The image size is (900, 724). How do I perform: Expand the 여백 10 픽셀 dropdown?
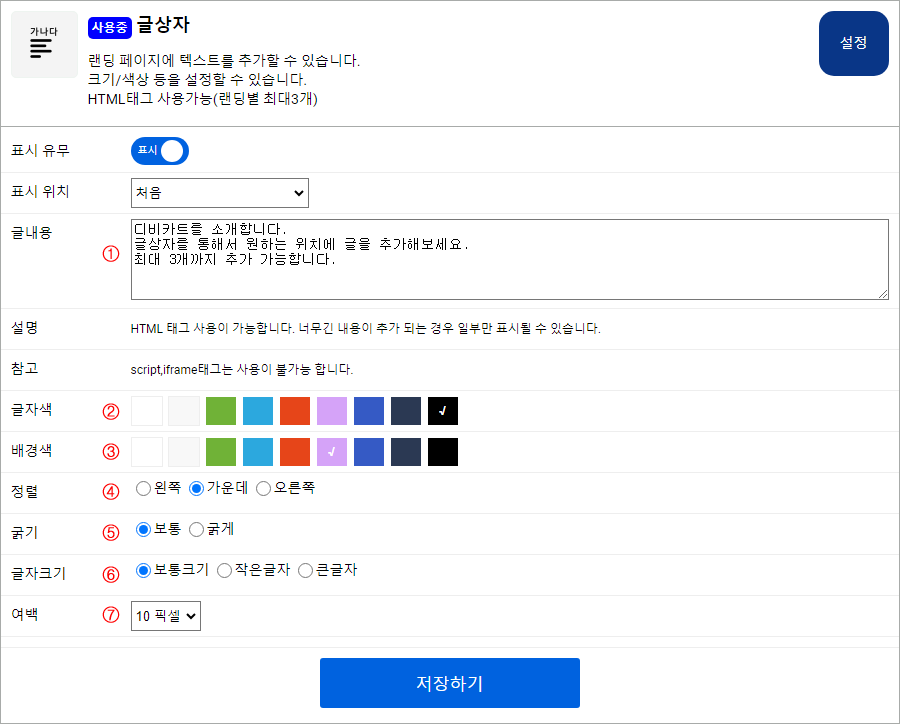point(166,616)
